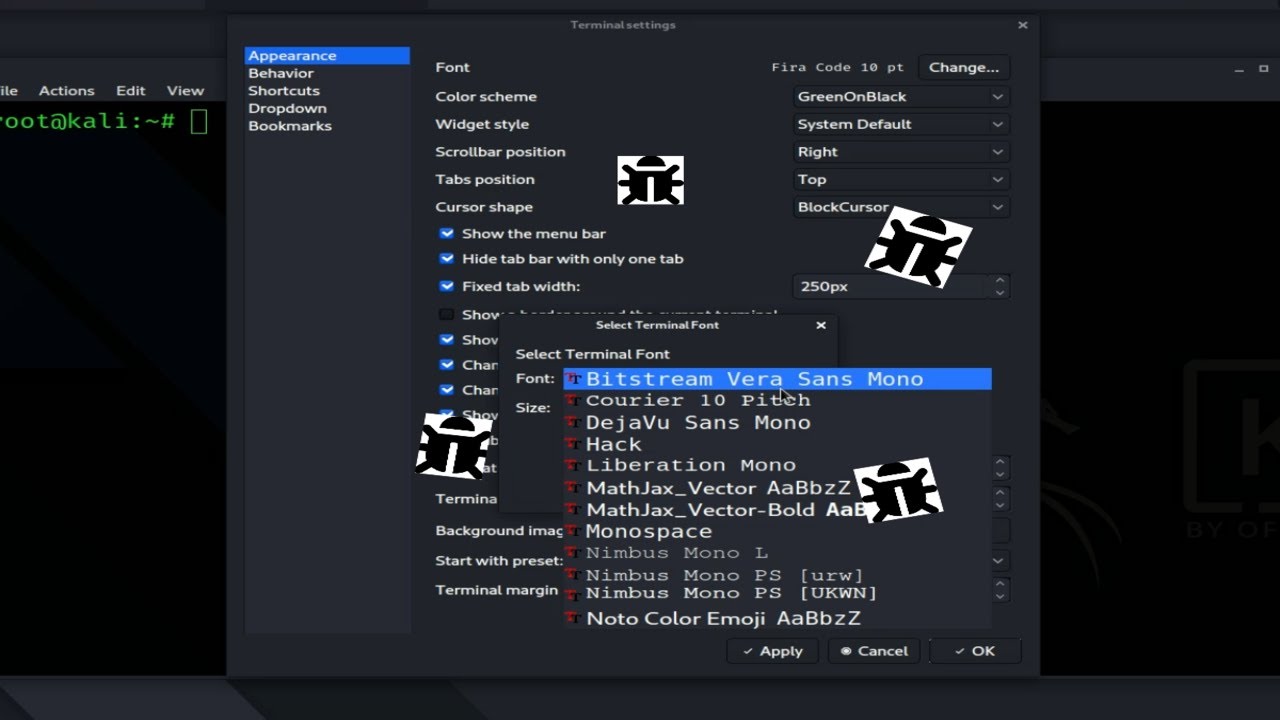This screenshot has width=1280, height=720.
Task: Click font type icon beside DejaVu Sans Mono
Action: point(574,422)
